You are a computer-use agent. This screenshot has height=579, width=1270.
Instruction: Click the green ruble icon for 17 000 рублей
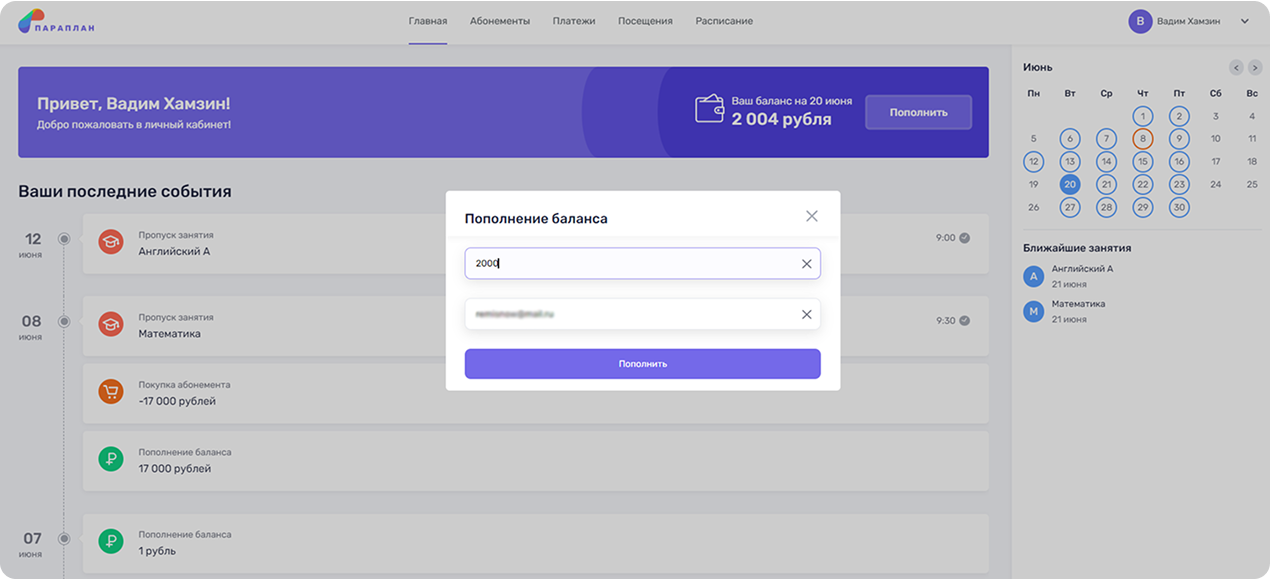click(x=110, y=459)
